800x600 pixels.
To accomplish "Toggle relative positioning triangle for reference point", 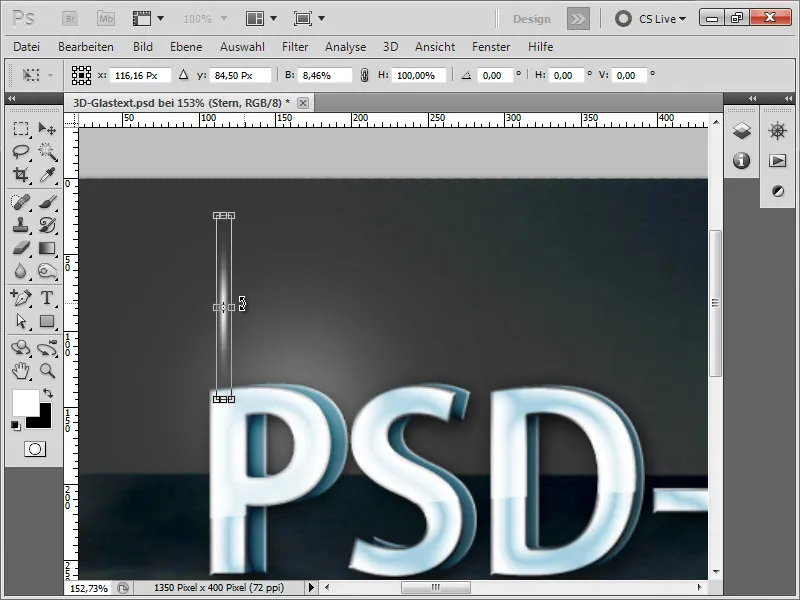I will pos(184,75).
